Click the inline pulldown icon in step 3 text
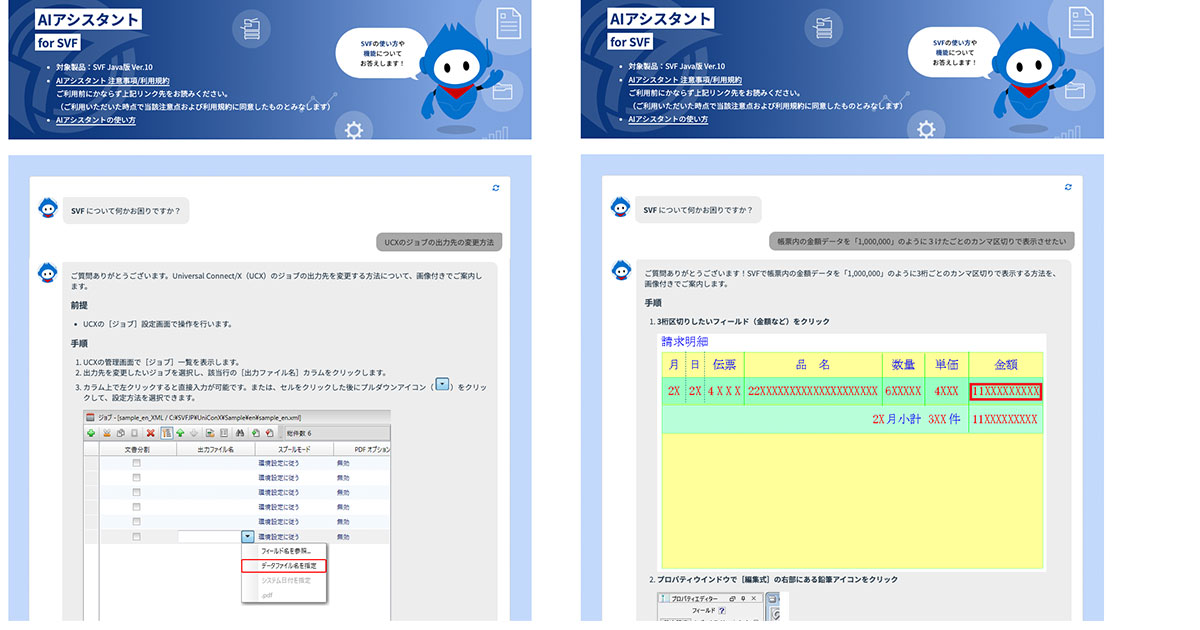1200x630 pixels. (x=443, y=384)
